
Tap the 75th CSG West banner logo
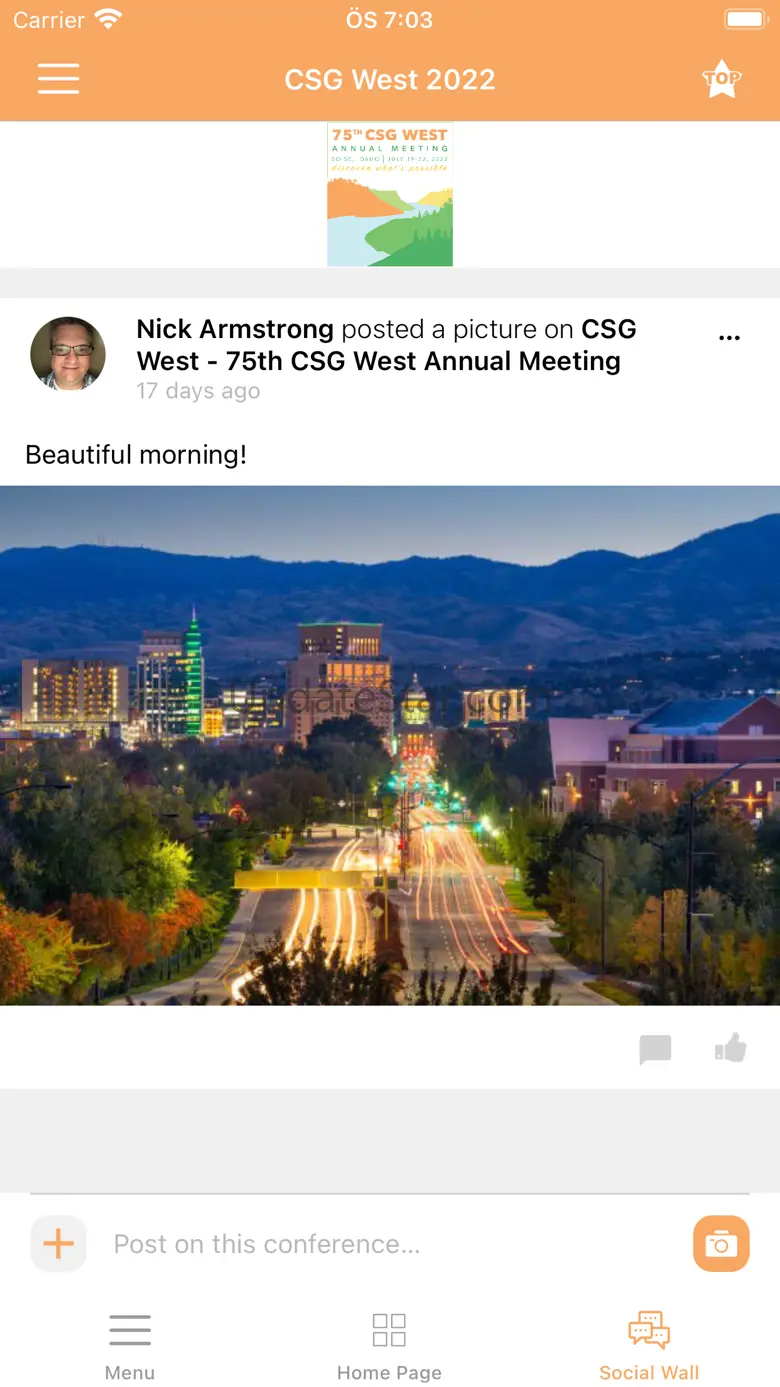click(390, 194)
